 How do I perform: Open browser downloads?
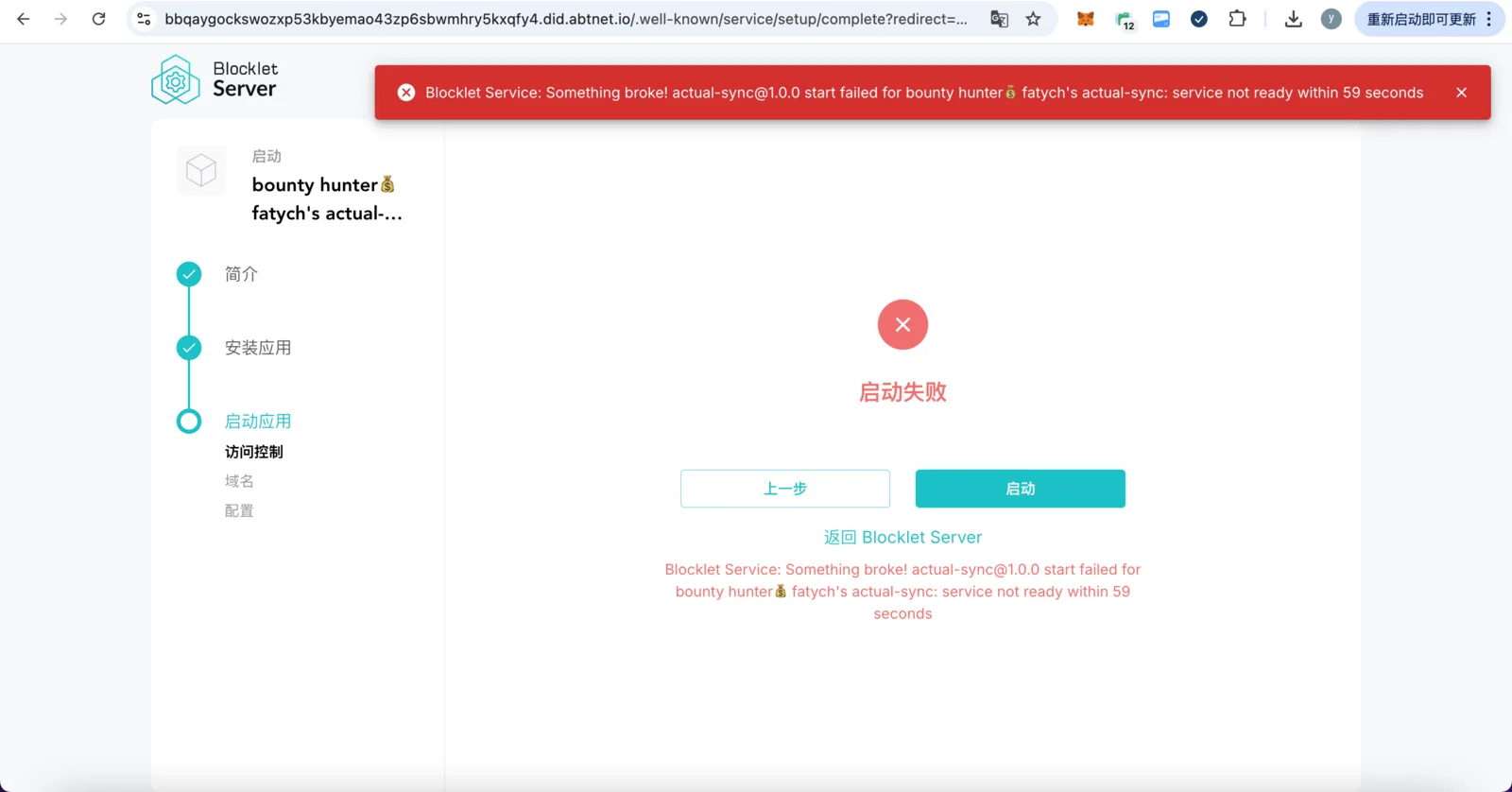click(x=1294, y=19)
